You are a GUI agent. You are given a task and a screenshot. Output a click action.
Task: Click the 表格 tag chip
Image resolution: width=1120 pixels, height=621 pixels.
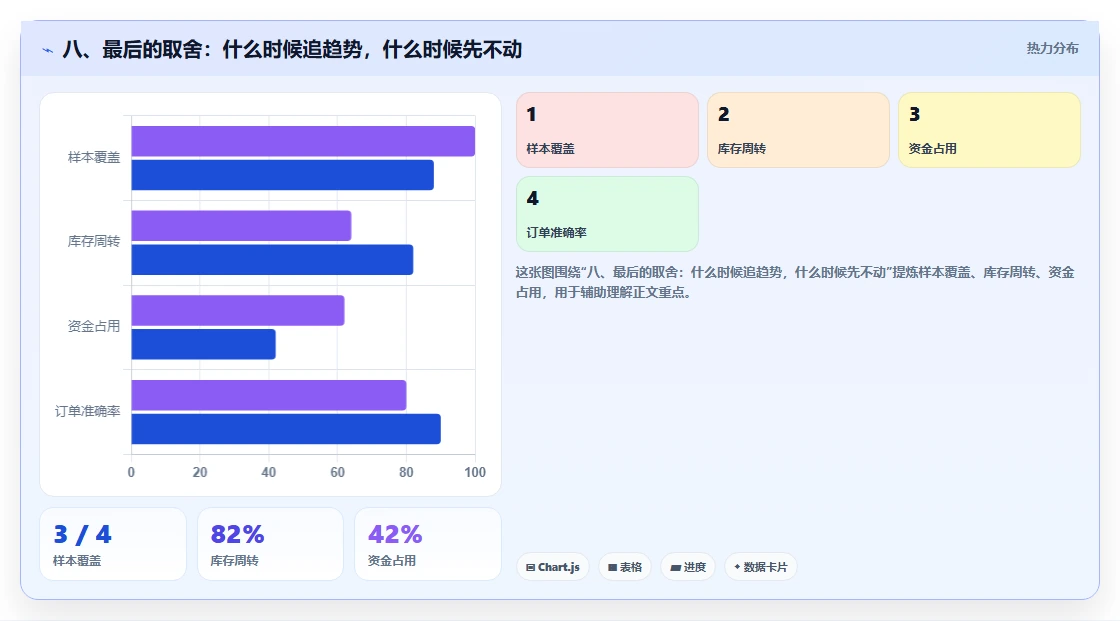(x=625, y=567)
